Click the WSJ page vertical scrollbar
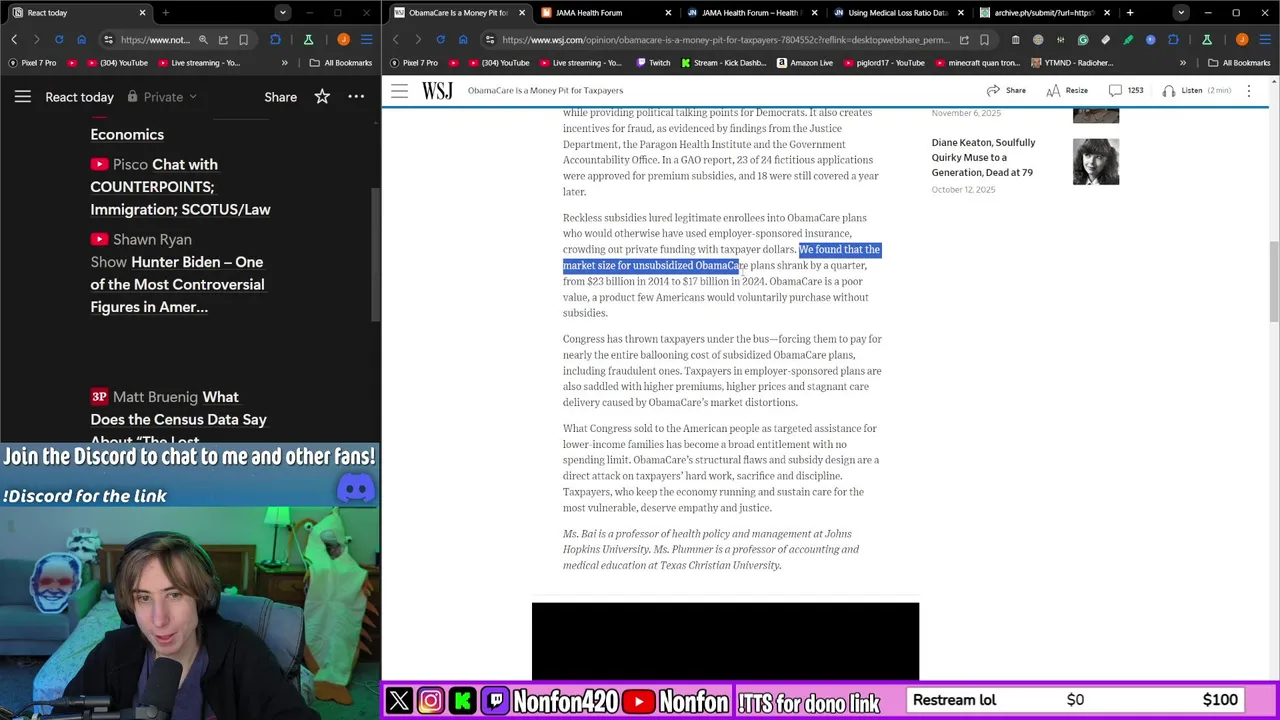 [x=1273, y=280]
